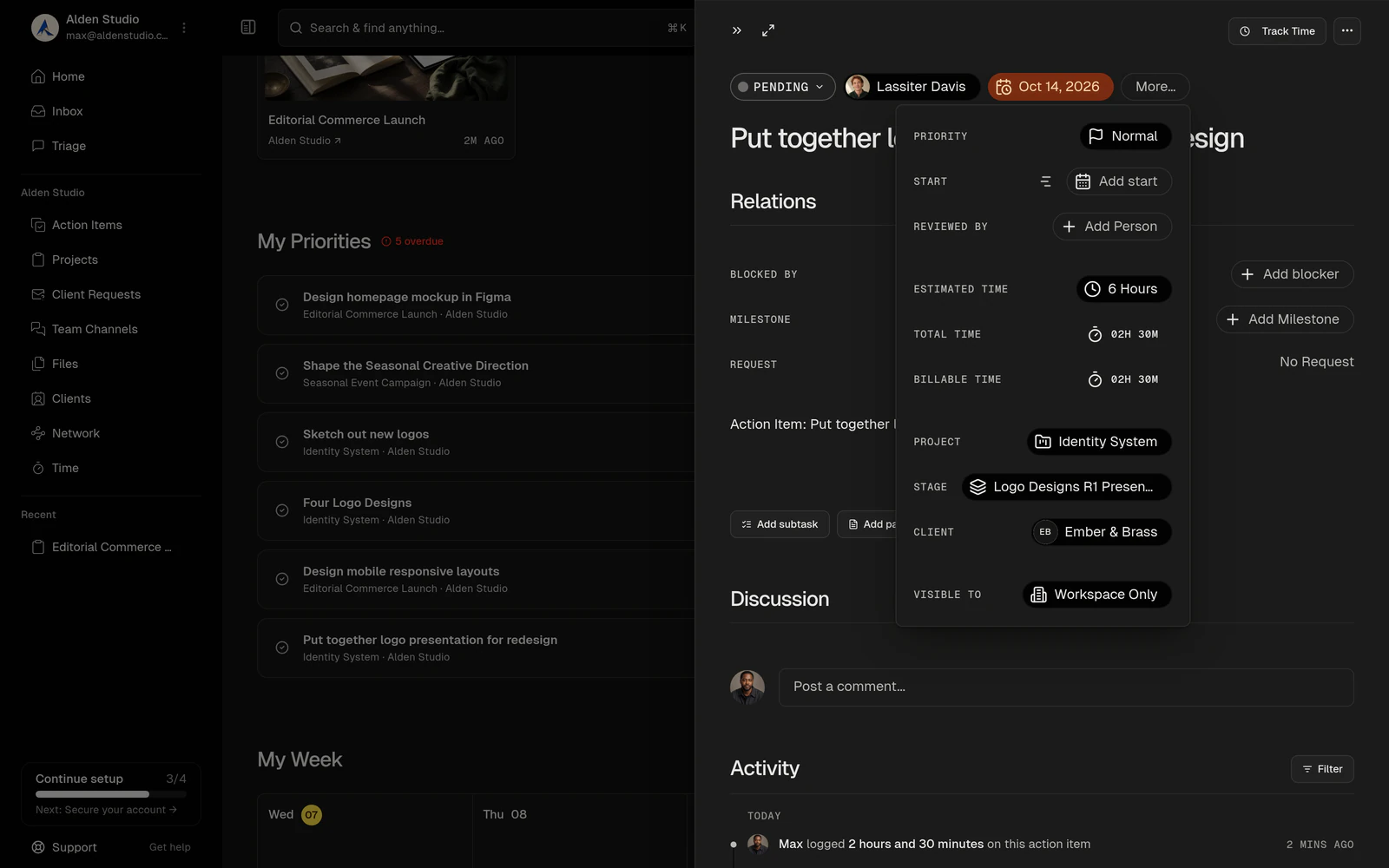The width and height of the screenshot is (1389, 868).
Task: Mark Four Logo Designs complete
Action: (282, 510)
